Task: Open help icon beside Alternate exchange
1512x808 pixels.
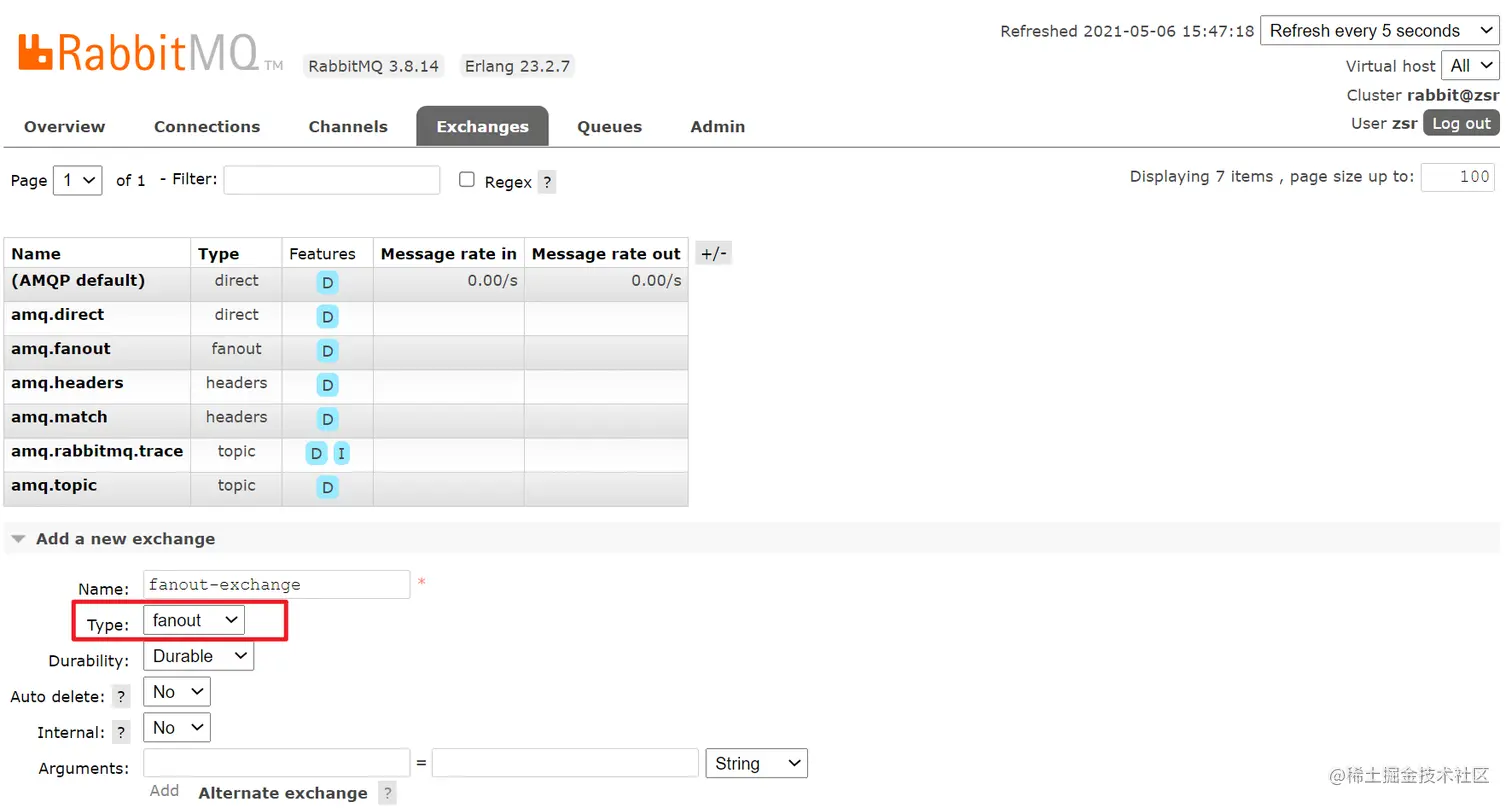Action: (387, 793)
